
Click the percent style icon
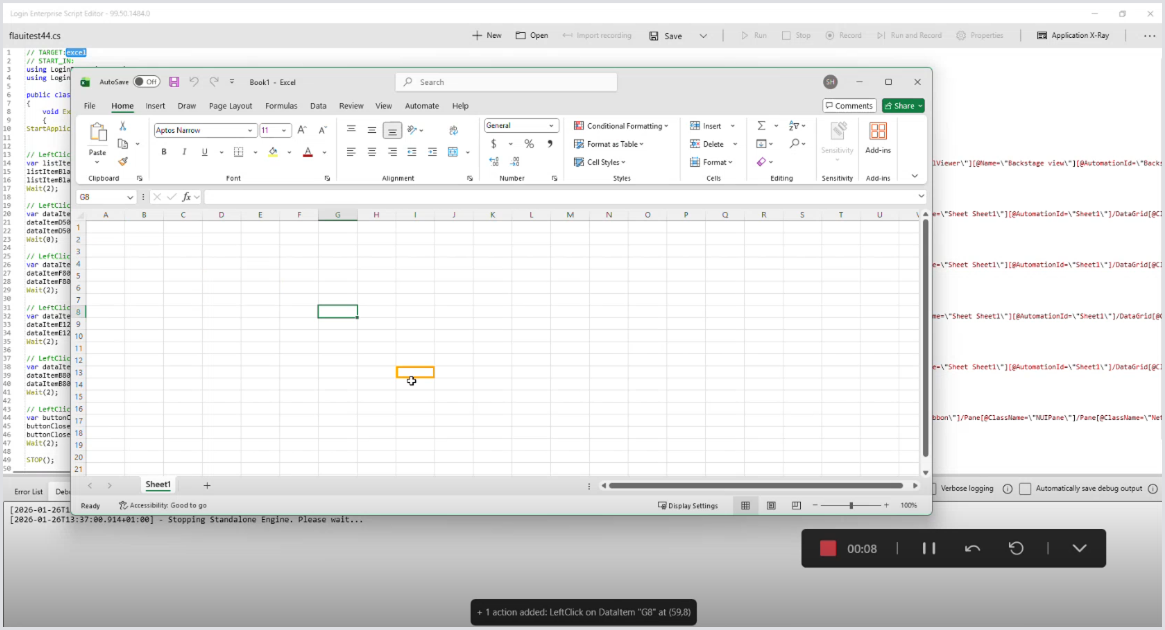(529, 144)
